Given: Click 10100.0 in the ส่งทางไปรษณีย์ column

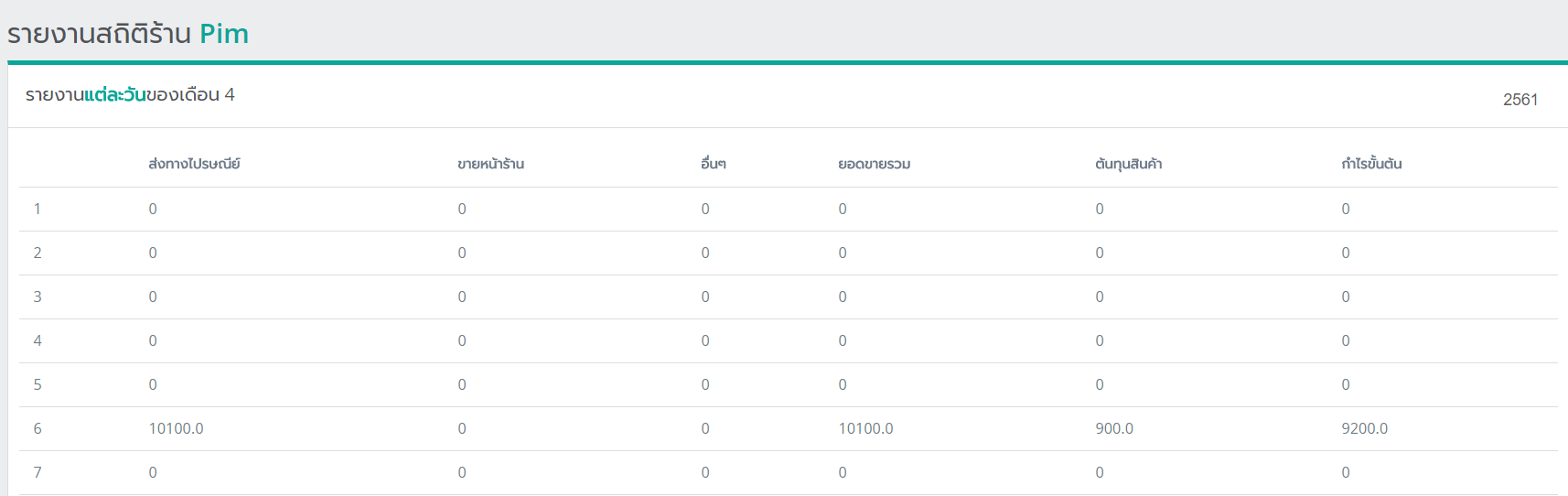Looking at the screenshot, I should (x=176, y=429).
